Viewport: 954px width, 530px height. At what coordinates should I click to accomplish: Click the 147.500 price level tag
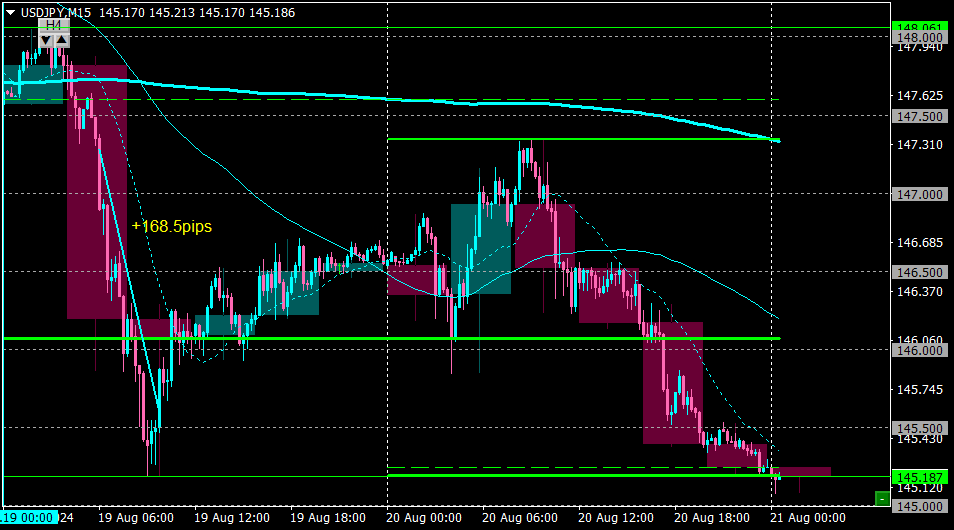[919, 116]
